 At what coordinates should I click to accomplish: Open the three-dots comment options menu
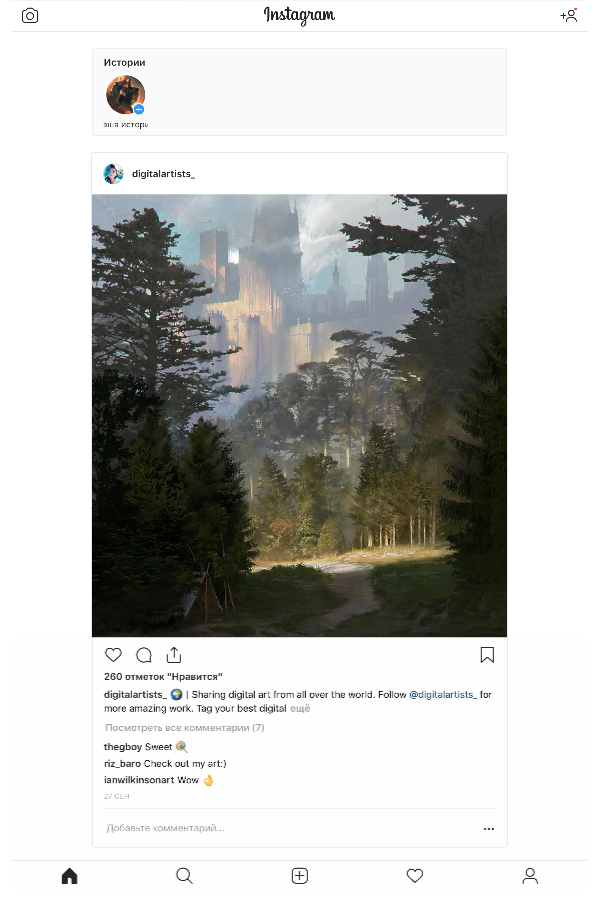click(489, 828)
